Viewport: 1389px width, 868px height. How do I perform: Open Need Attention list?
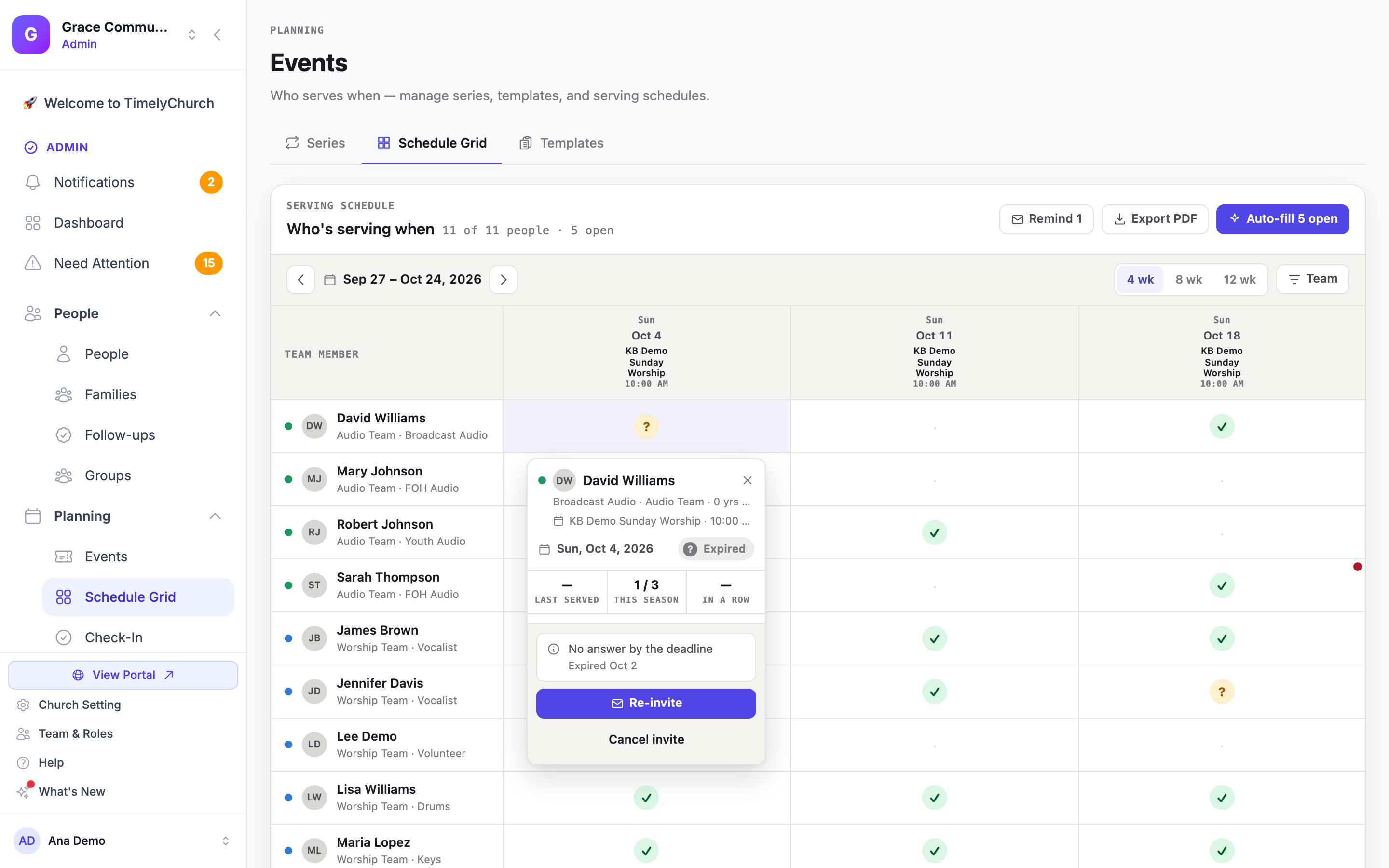coord(123,263)
